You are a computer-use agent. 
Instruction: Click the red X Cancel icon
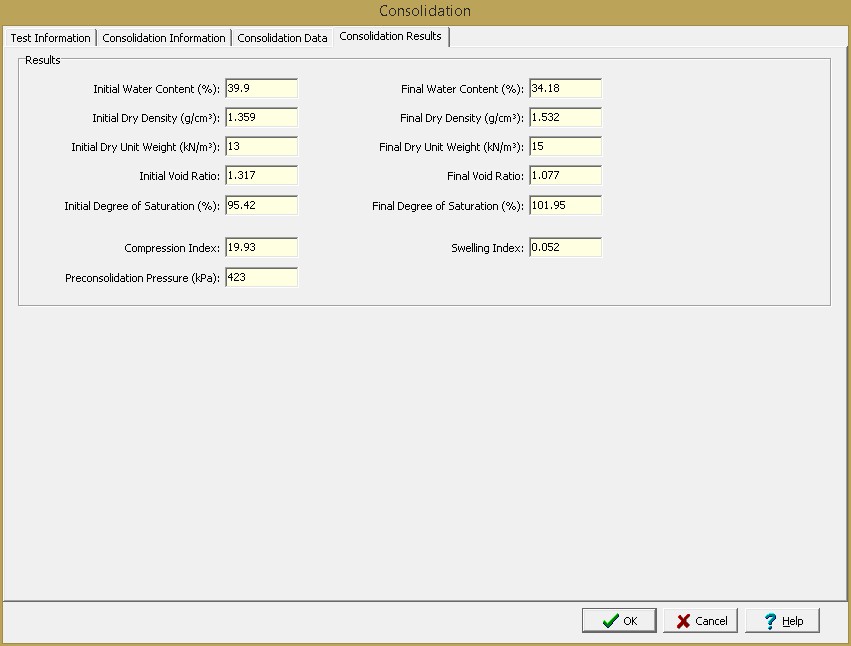pyautogui.click(x=683, y=621)
